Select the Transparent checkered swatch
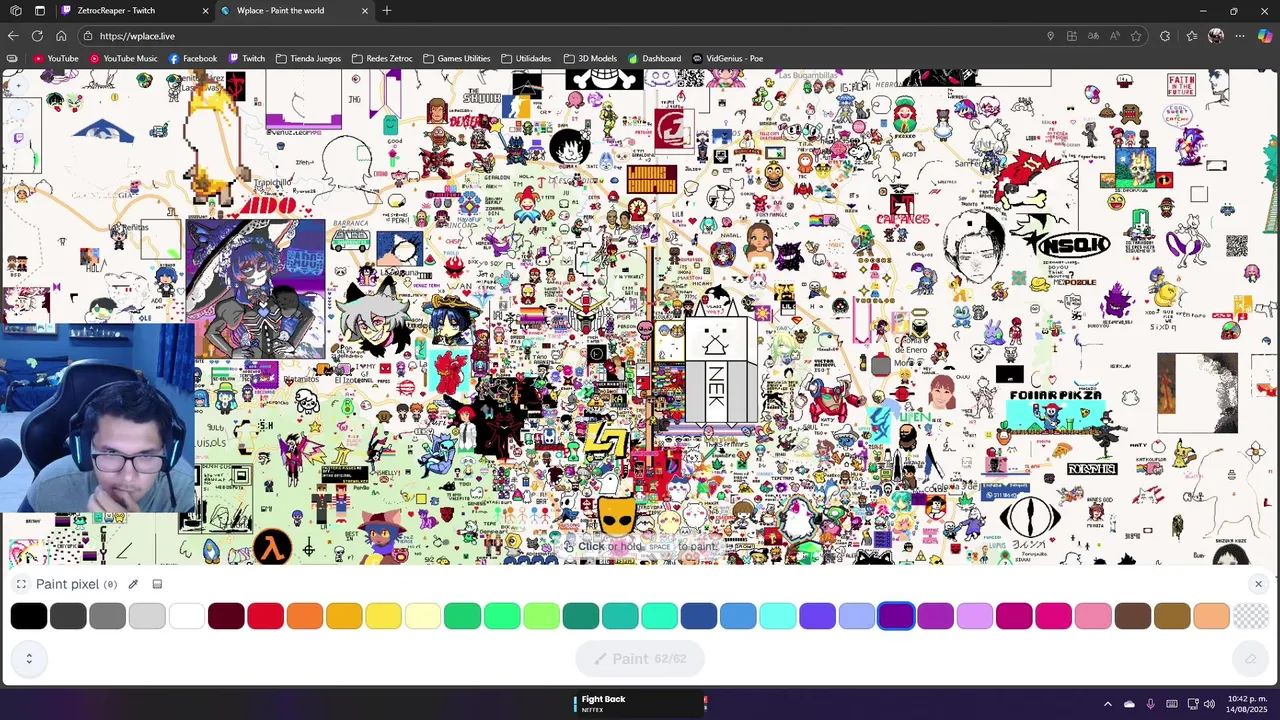 click(x=1250, y=616)
